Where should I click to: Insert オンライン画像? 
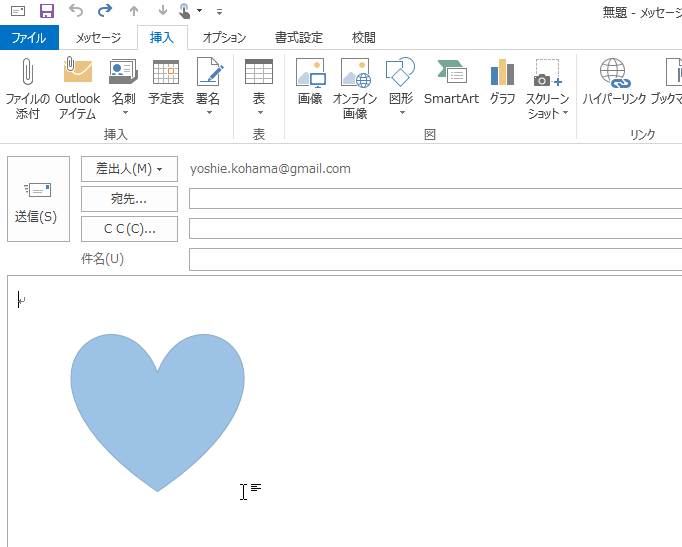(355, 88)
